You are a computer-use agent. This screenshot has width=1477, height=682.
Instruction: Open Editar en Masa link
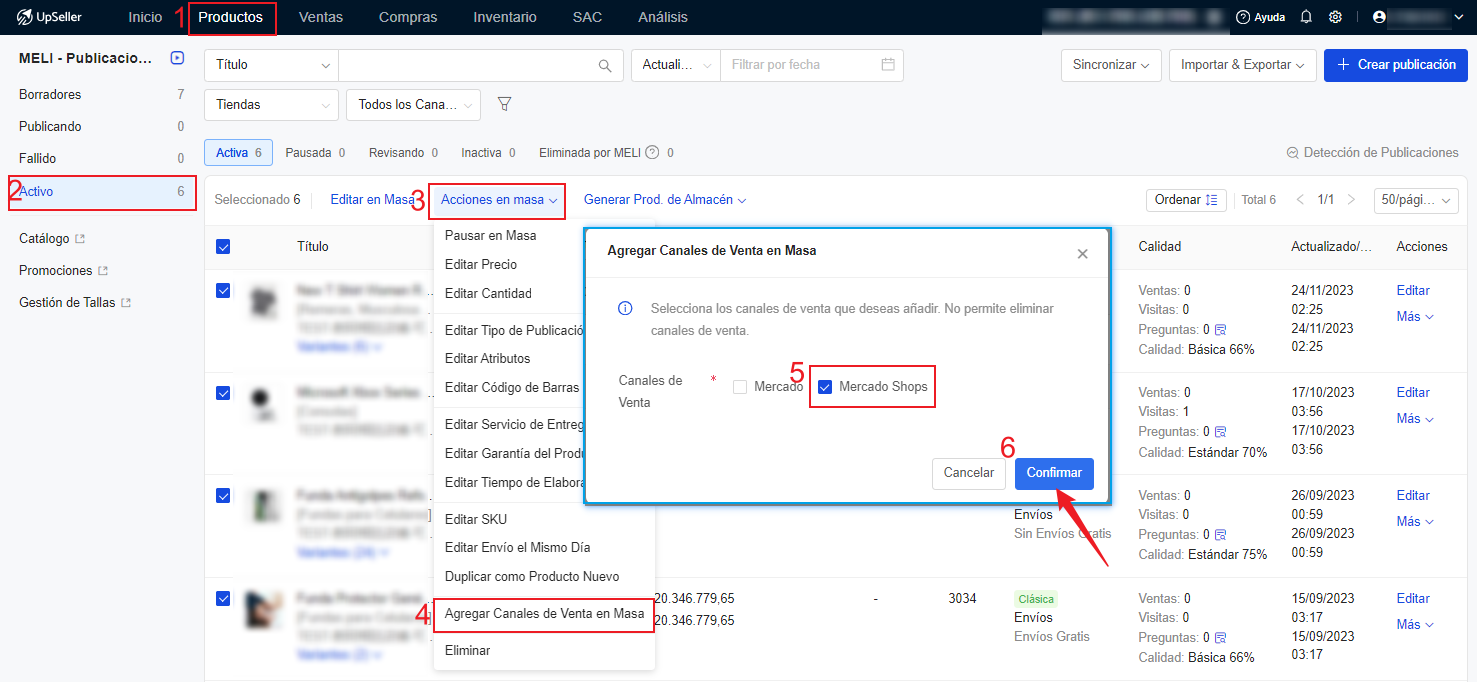click(372, 200)
